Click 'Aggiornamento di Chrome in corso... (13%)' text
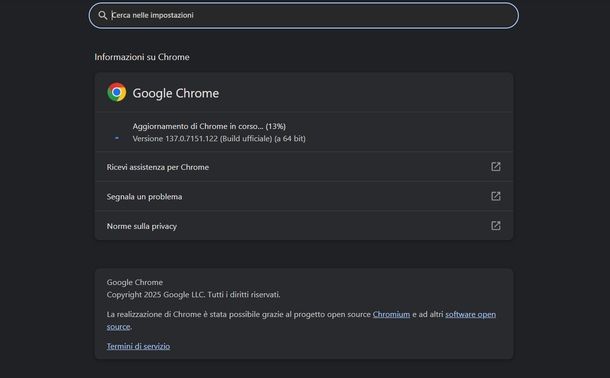Image resolution: width=610 pixels, height=378 pixels. (x=209, y=126)
